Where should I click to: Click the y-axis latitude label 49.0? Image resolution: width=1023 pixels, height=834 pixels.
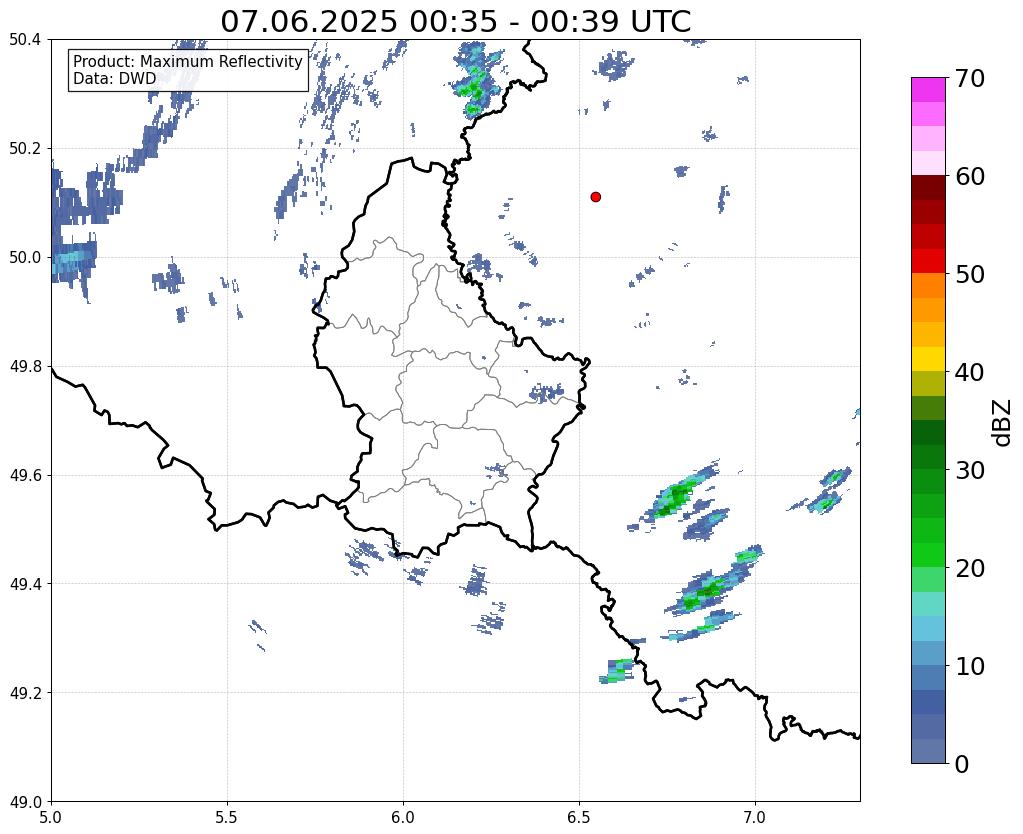[x=25, y=801]
